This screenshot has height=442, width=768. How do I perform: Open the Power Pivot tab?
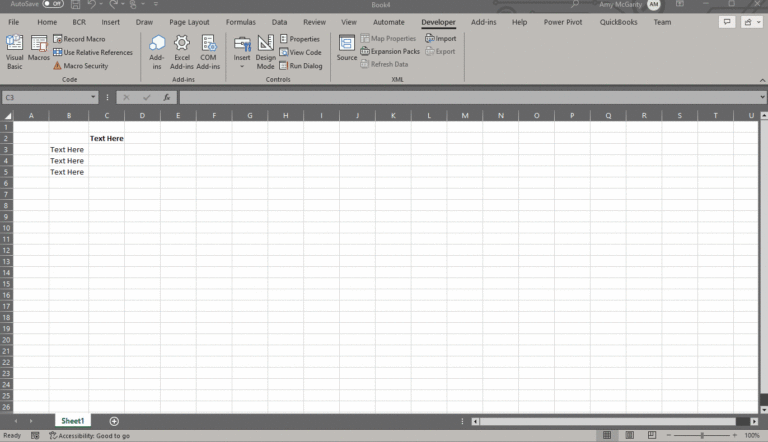(x=561, y=21)
